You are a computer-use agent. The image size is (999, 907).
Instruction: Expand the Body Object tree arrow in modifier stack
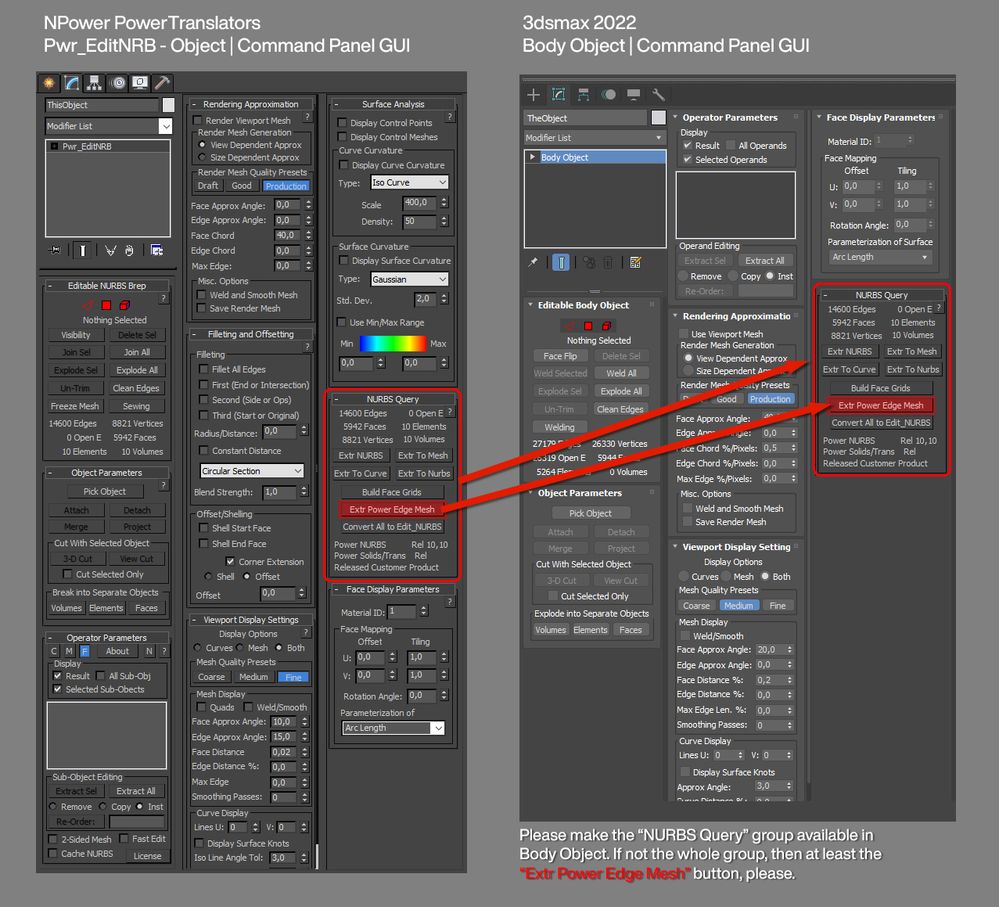point(533,157)
